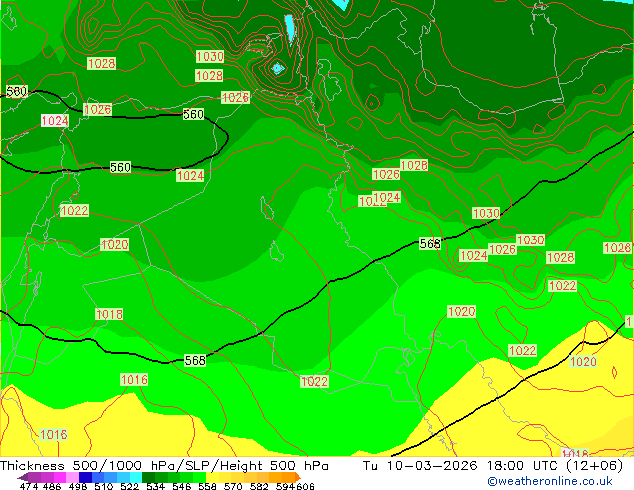Image resolution: width=634 pixels, height=490 pixels.
Task: Open the weatheronline.co.uk copyright link
Action: 549,482
